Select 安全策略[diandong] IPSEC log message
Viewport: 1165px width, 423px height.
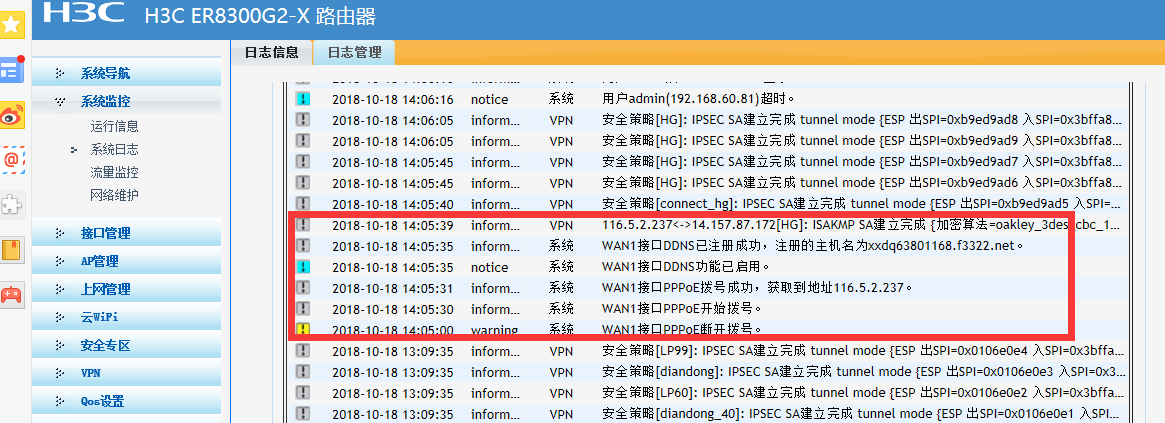[x=864, y=371]
